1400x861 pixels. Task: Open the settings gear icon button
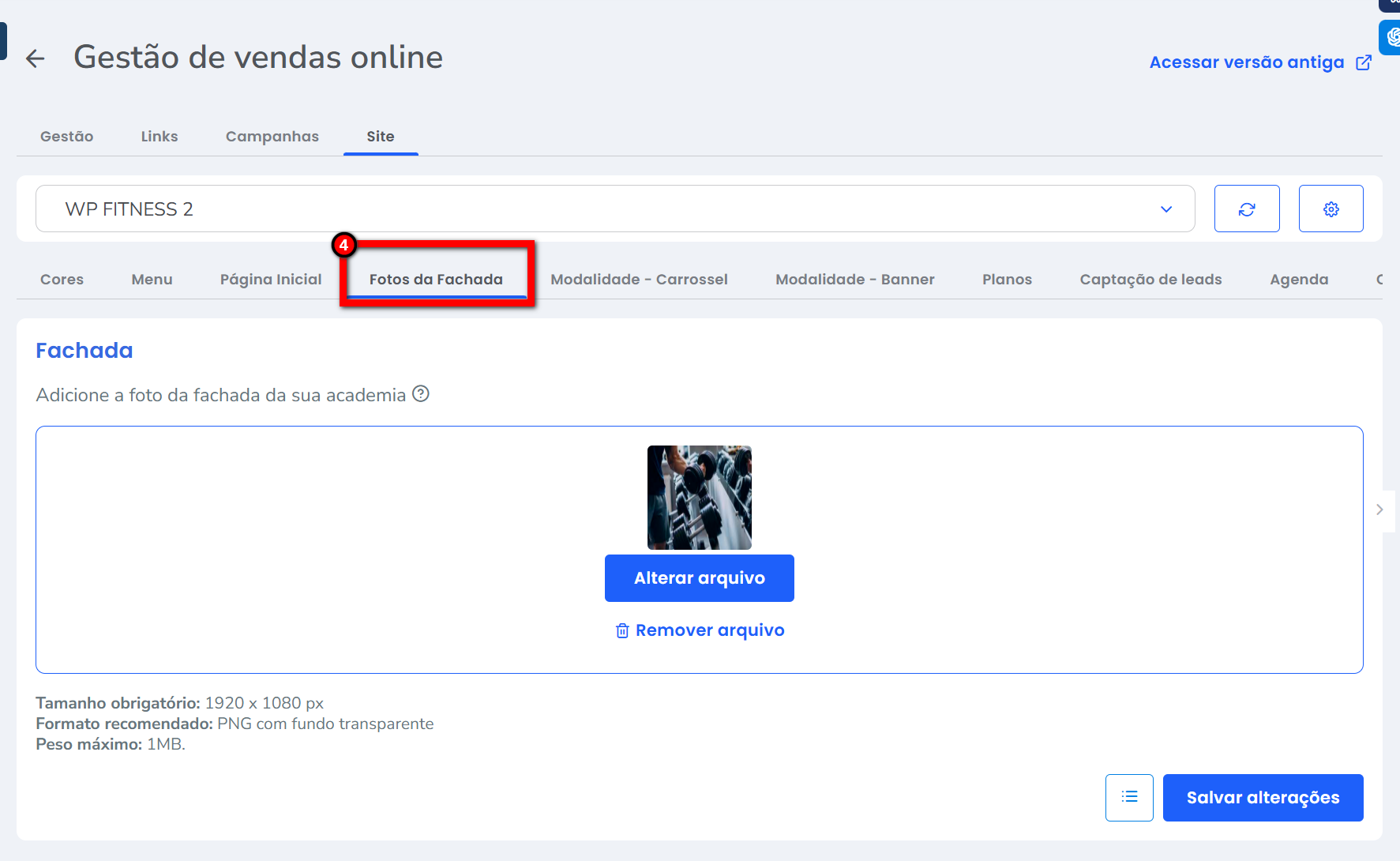1331,209
